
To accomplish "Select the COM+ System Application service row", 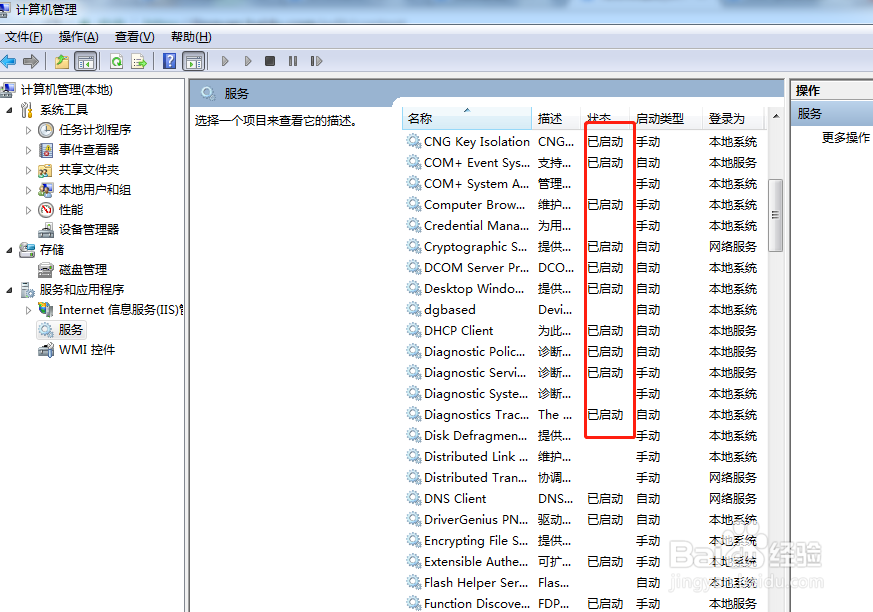I will (584, 184).
